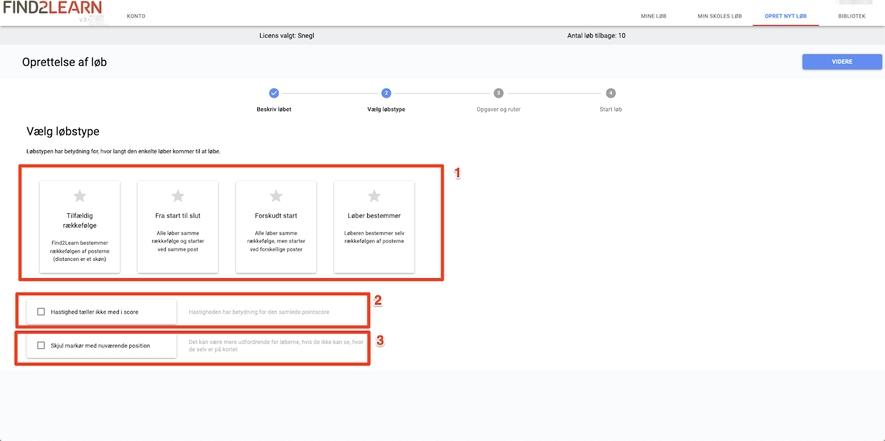Click the star icon on Forskudt start card
885x441 pixels.
(x=276, y=196)
